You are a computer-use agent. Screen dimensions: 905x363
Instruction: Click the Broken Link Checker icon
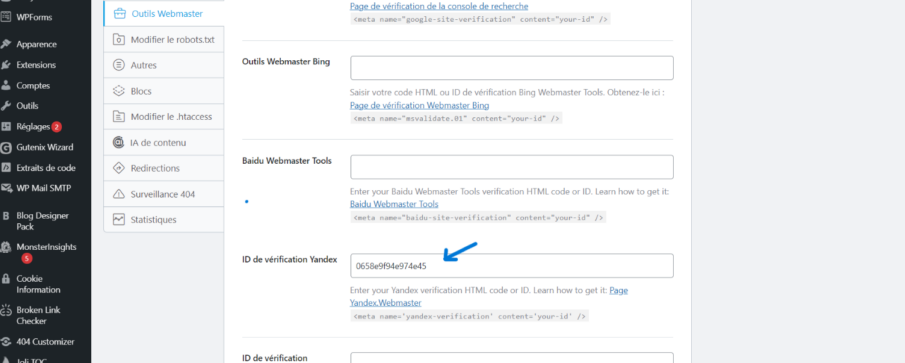point(6,310)
